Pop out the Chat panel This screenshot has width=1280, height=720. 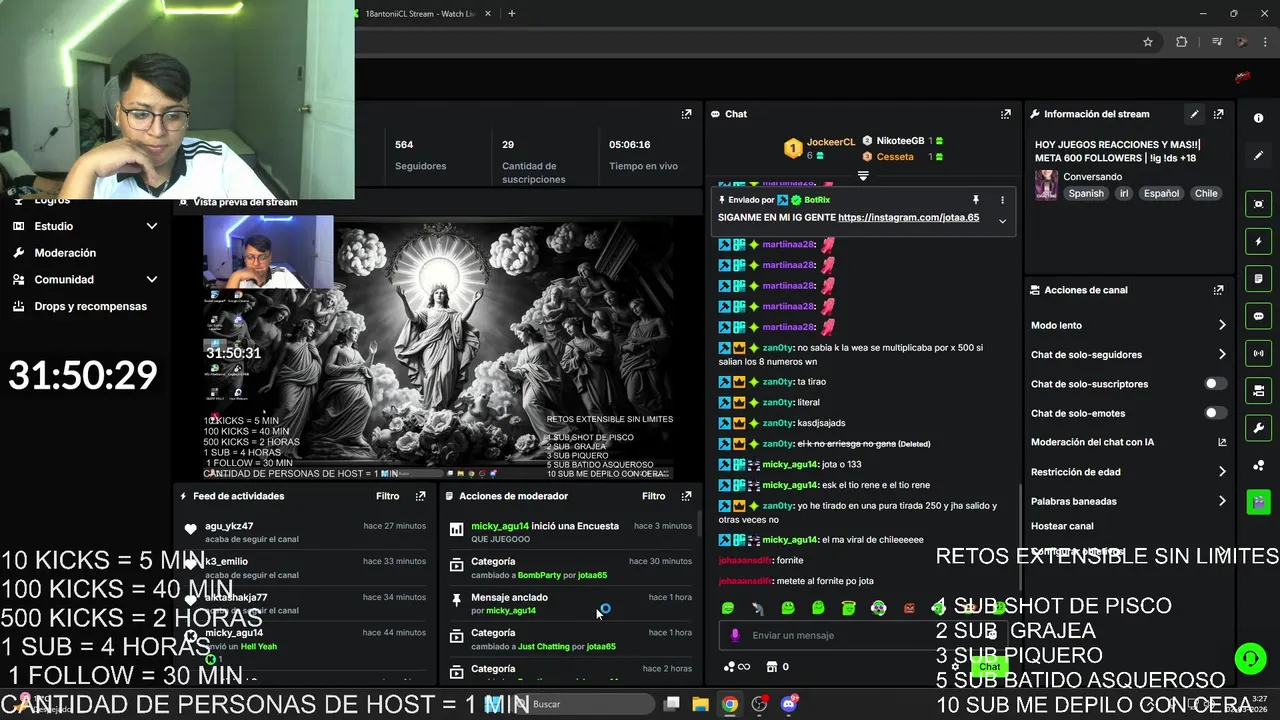click(1005, 114)
